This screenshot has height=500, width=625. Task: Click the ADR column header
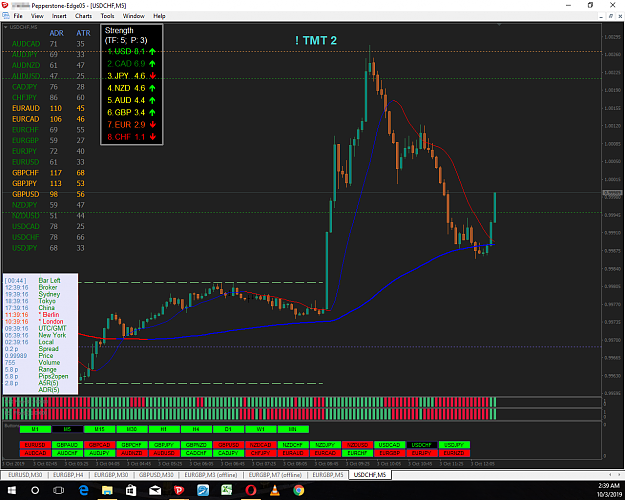point(57,33)
